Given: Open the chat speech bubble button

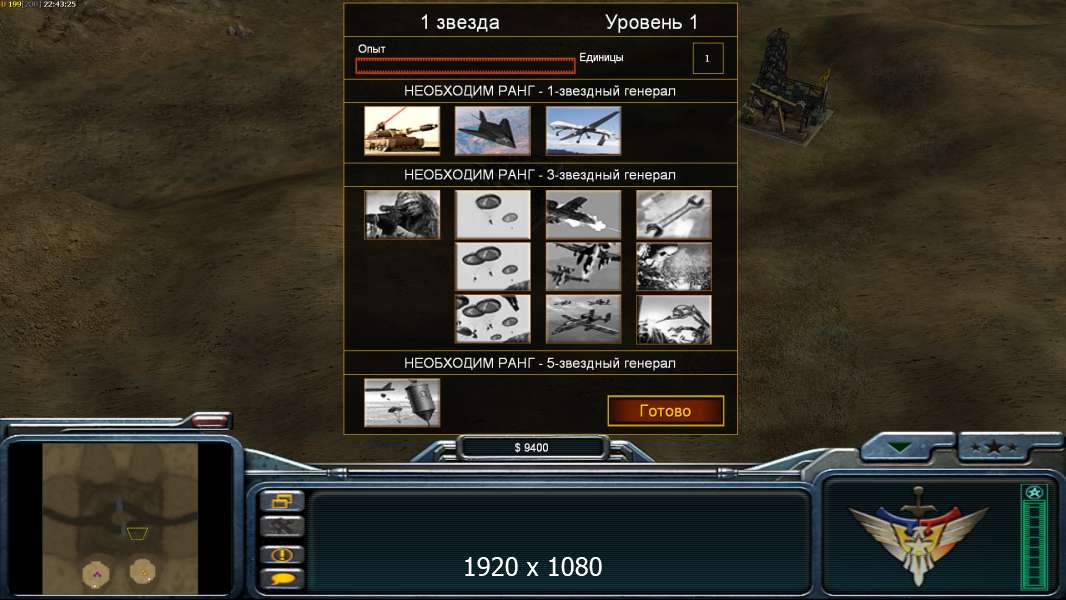Looking at the screenshot, I should coord(282,579).
